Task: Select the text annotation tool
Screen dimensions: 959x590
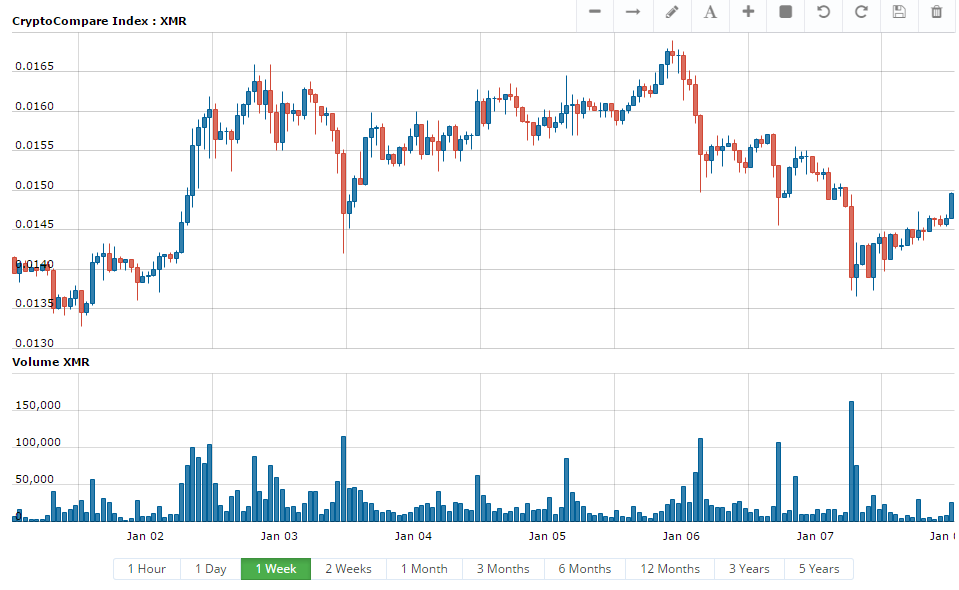Action: [710, 12]
